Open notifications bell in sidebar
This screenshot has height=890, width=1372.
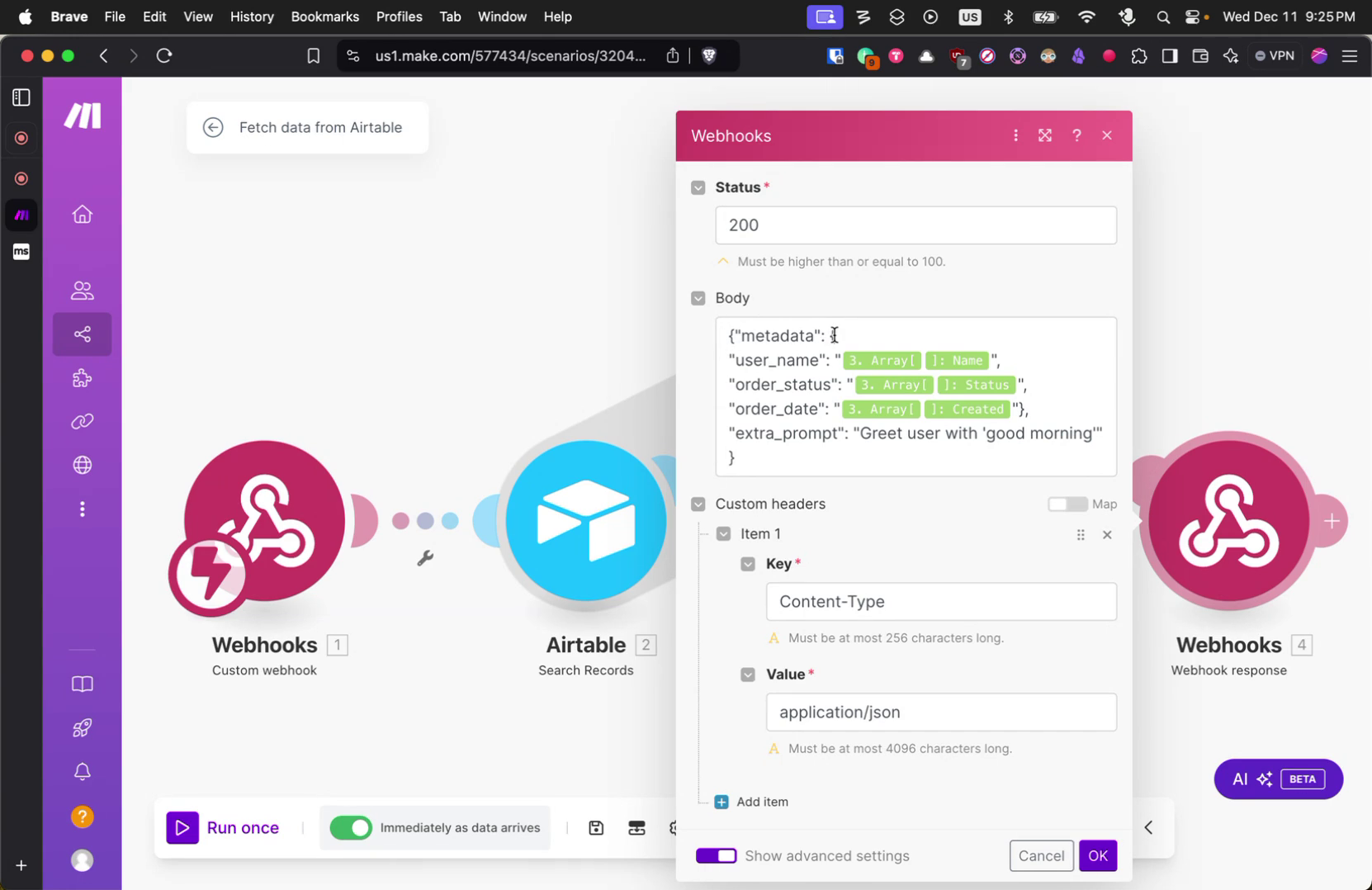[82, 771]
